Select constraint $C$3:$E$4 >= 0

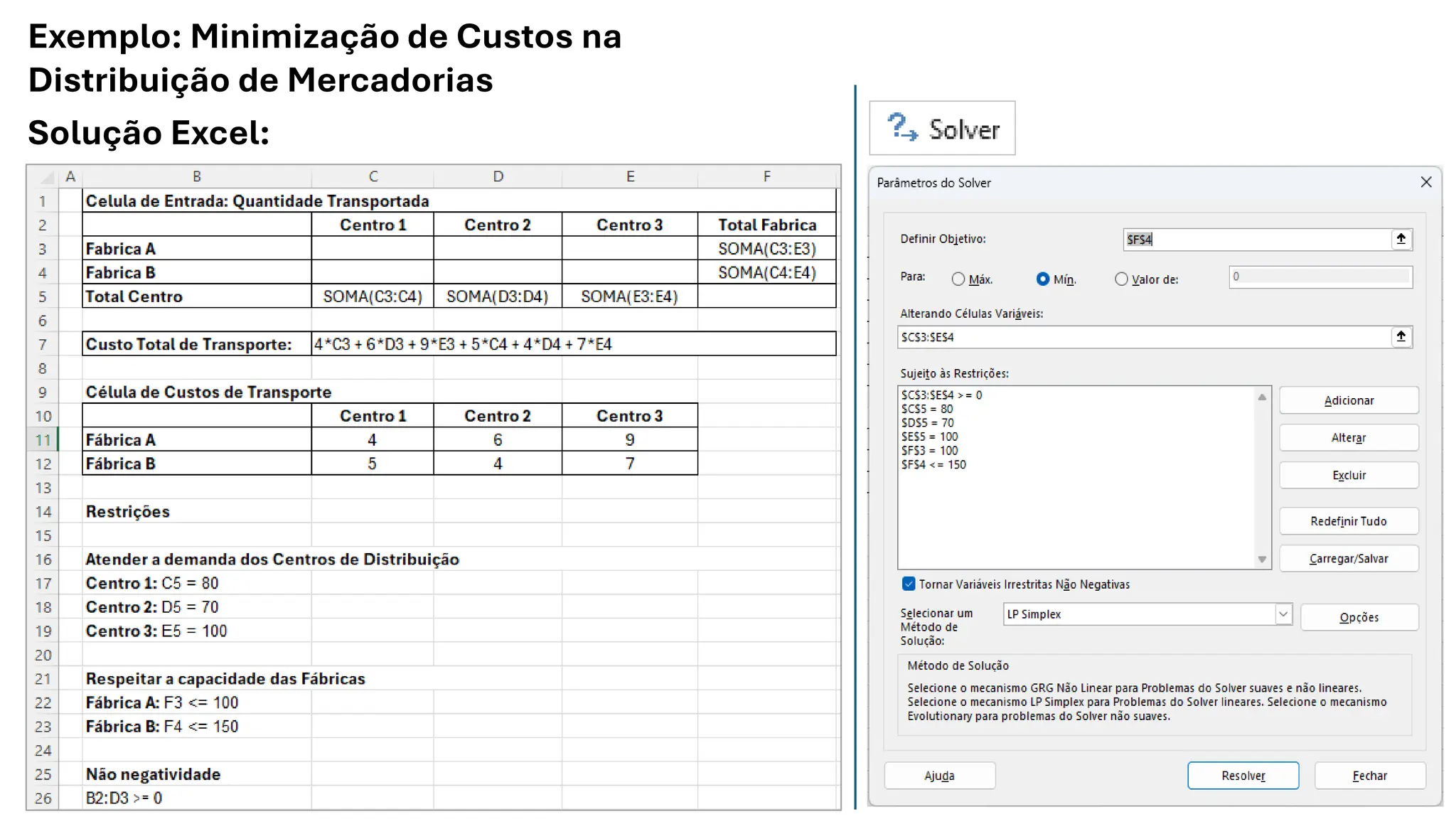941,395
